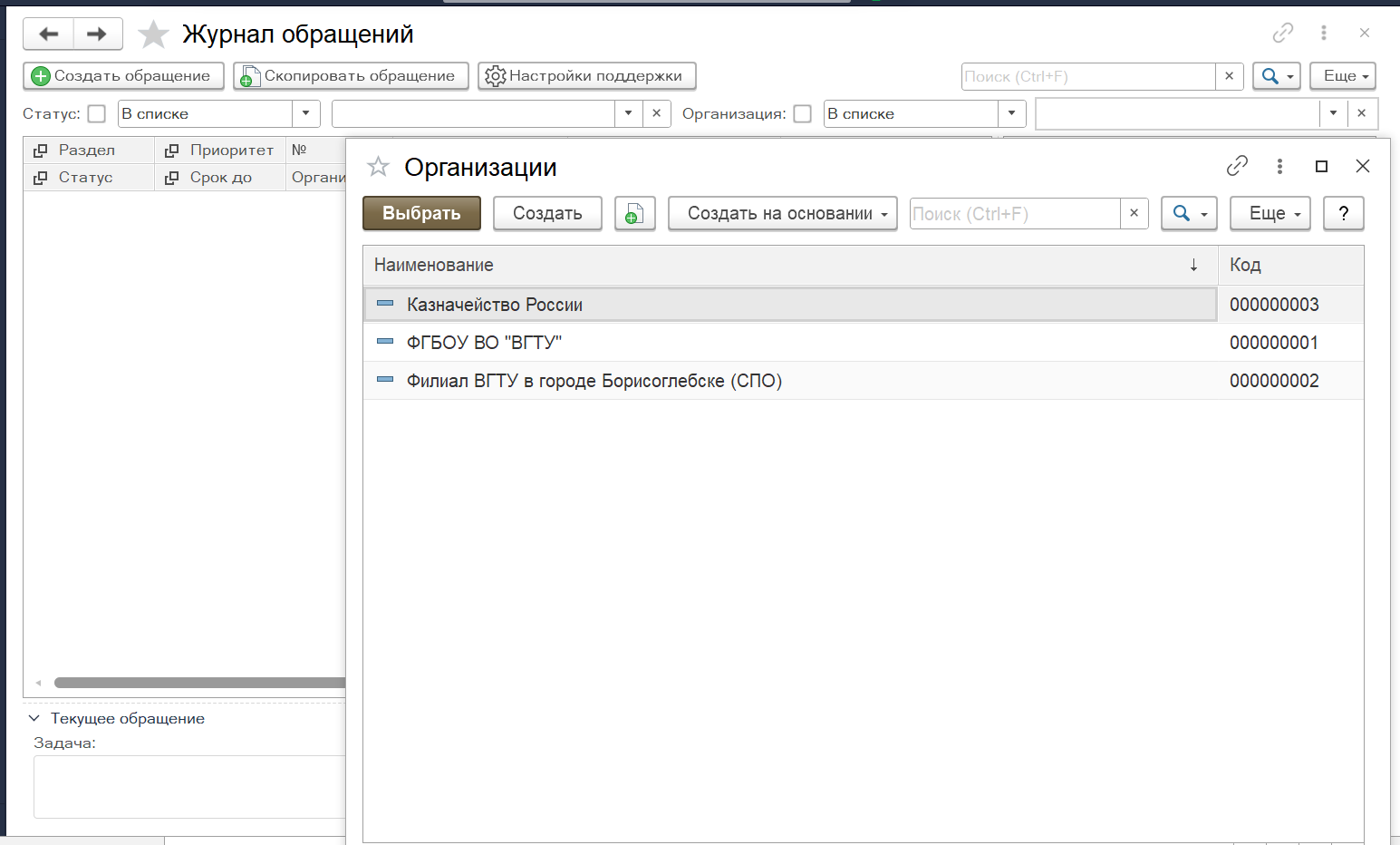Copy link icon in Организации dialog
This screenshot has width=1400, height=845.
click(x=1237, y=166)
